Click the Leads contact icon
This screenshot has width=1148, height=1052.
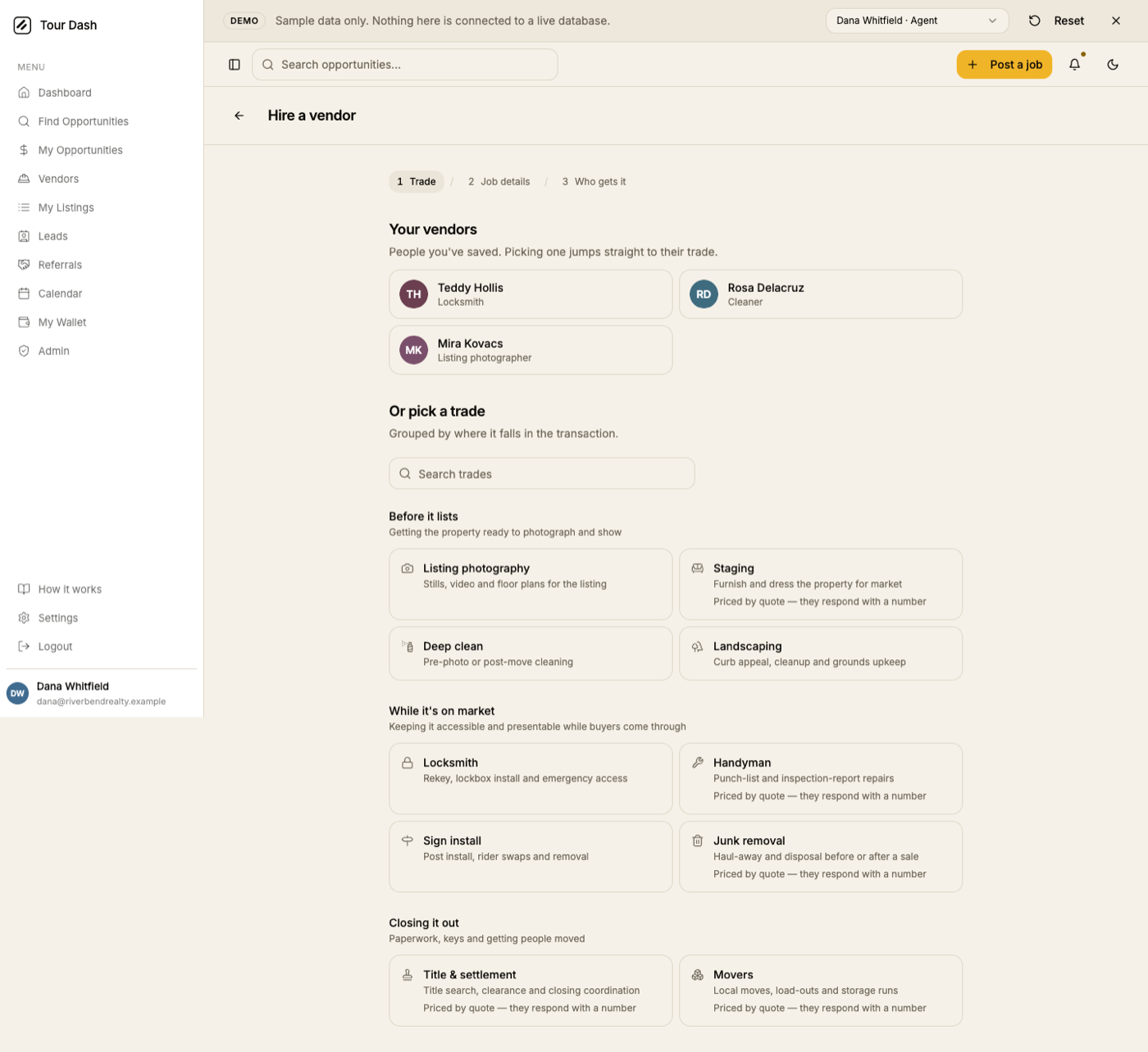[x=24, y=236]
